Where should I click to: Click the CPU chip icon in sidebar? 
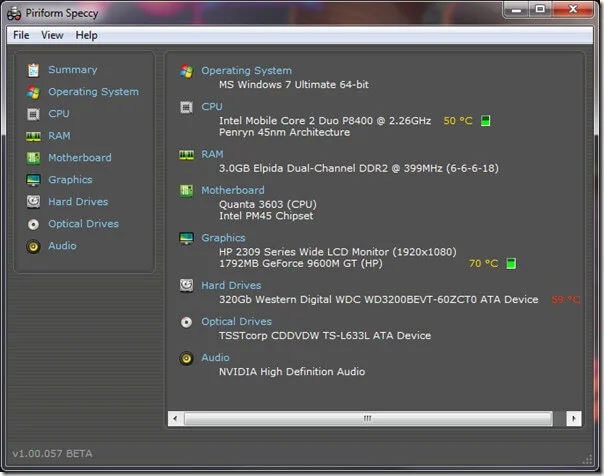[x=33, y=114]
